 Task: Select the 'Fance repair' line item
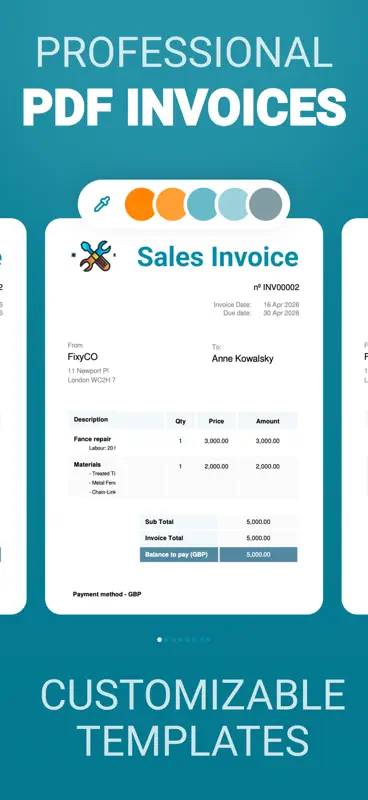(x=92, y=439)
